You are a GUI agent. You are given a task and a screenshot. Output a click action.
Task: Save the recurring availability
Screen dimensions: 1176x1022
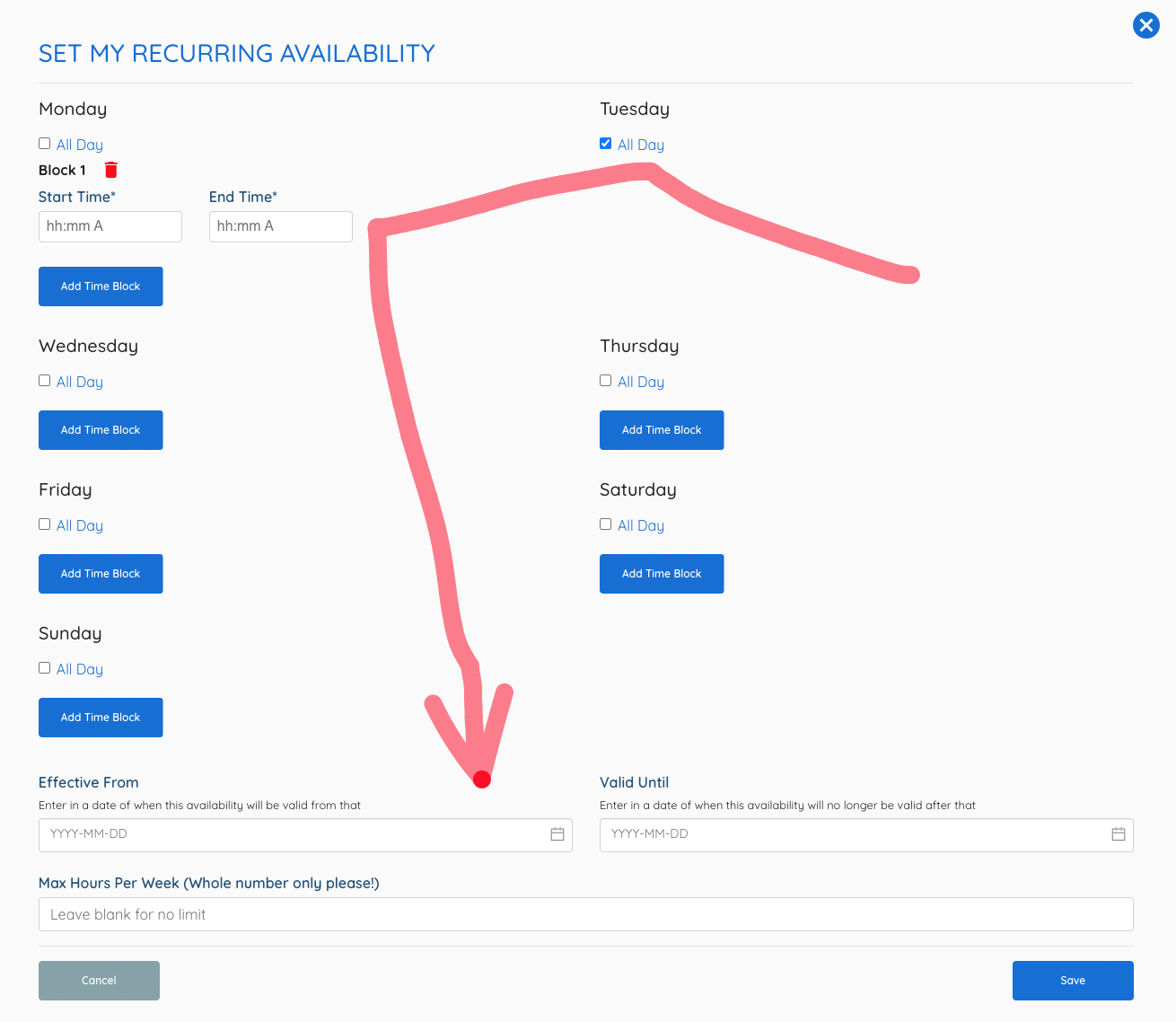[1072, 981]
